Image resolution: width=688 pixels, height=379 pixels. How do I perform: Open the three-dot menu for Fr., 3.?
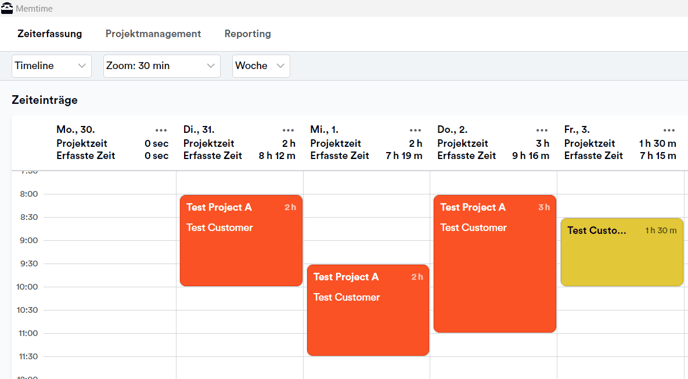[669, 130]
